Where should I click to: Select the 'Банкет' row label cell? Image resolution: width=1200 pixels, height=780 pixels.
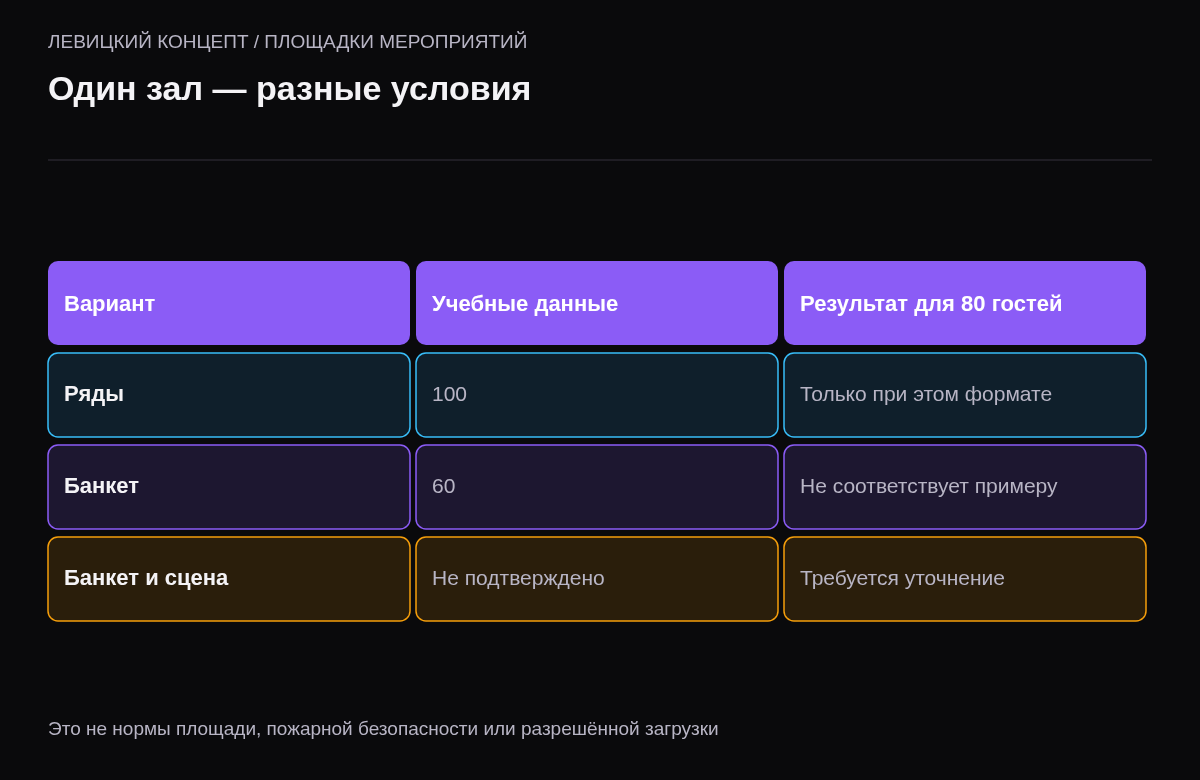click(x=229, y=487)
